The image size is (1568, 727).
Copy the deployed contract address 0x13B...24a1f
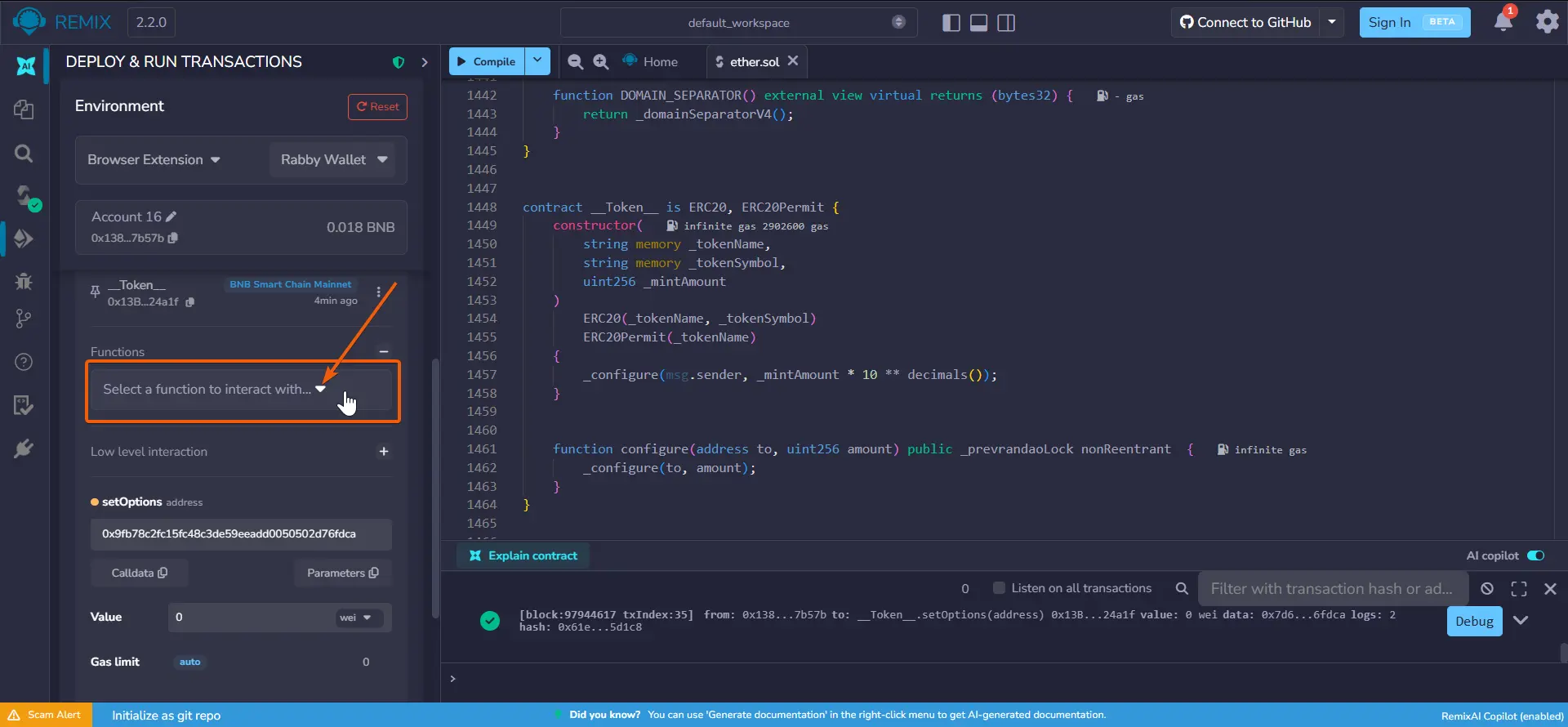(x=189, y=301)
